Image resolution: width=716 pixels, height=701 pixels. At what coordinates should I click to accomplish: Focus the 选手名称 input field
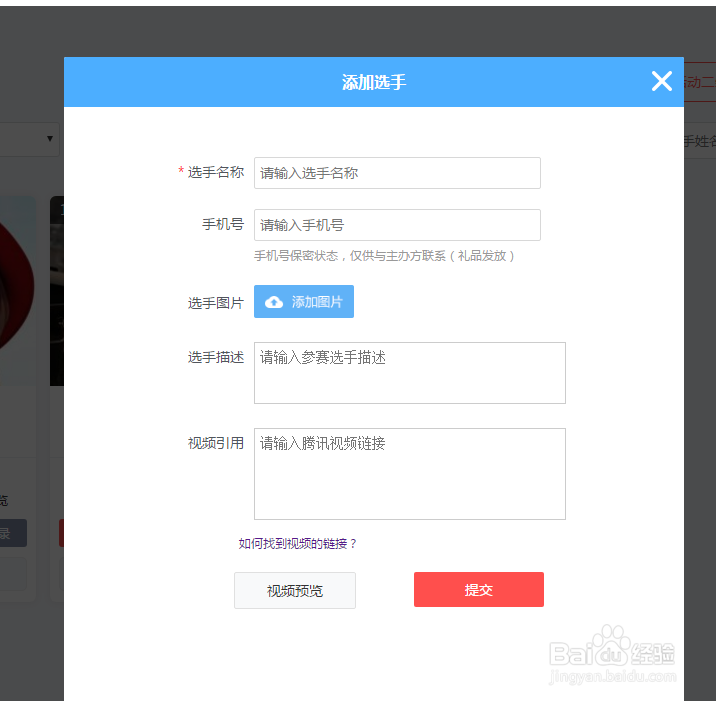(x=397, y=173)
